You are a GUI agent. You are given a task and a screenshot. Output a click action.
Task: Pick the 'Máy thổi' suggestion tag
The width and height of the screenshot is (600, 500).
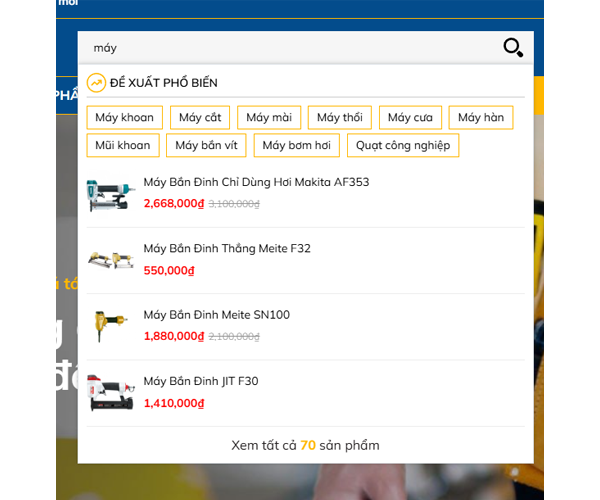(x=339, y=118)
